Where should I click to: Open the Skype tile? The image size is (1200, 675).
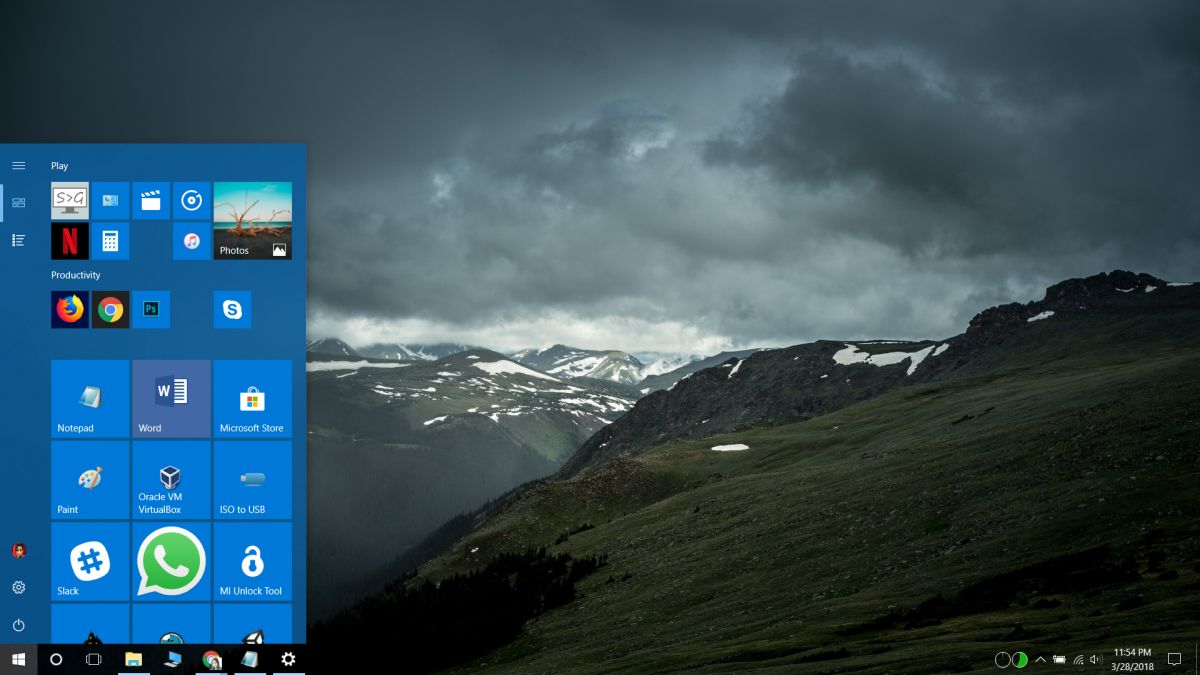pyautogui.click(x=232, y=310)
